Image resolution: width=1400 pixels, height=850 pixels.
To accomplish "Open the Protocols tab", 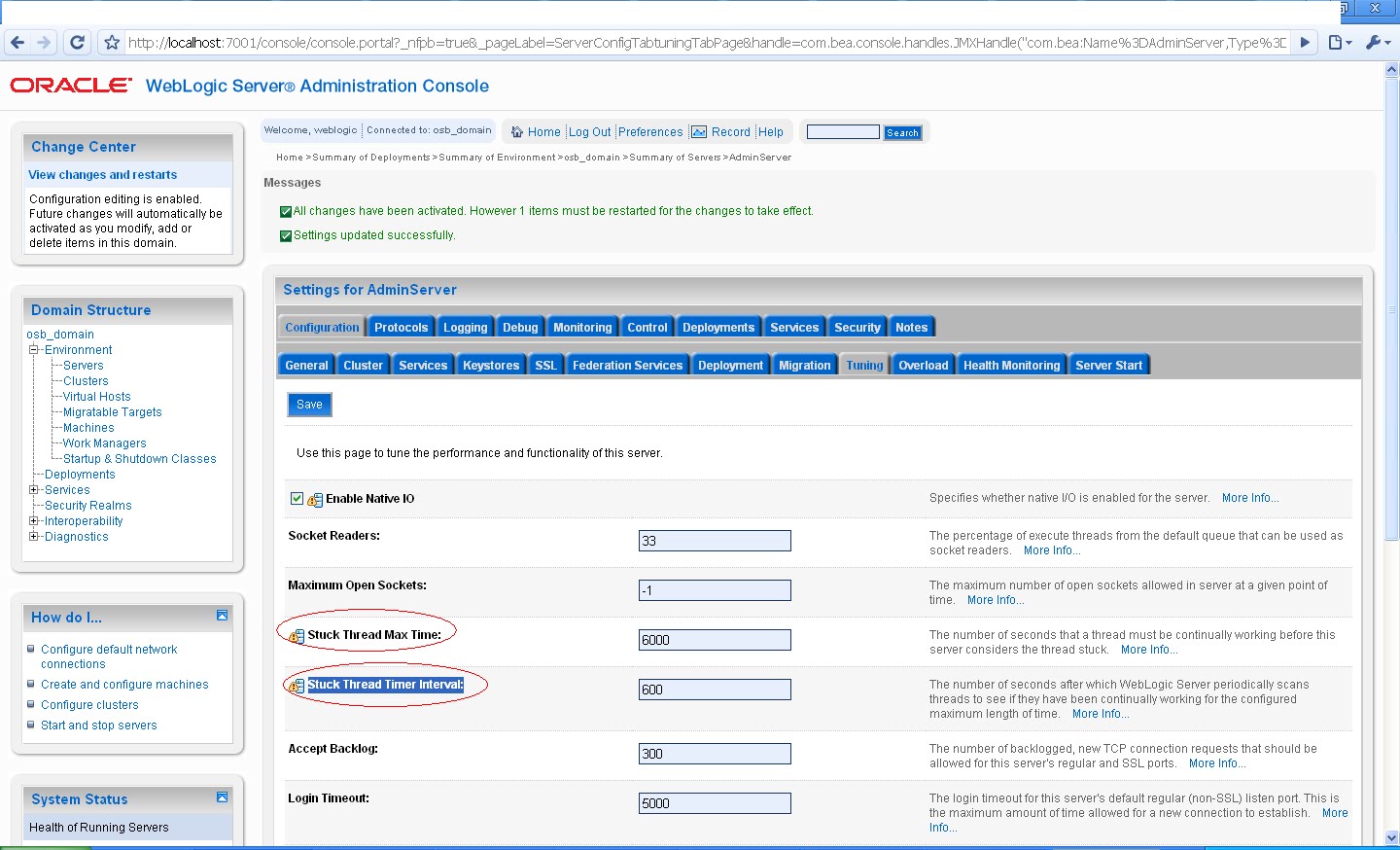I will (401, 328).
